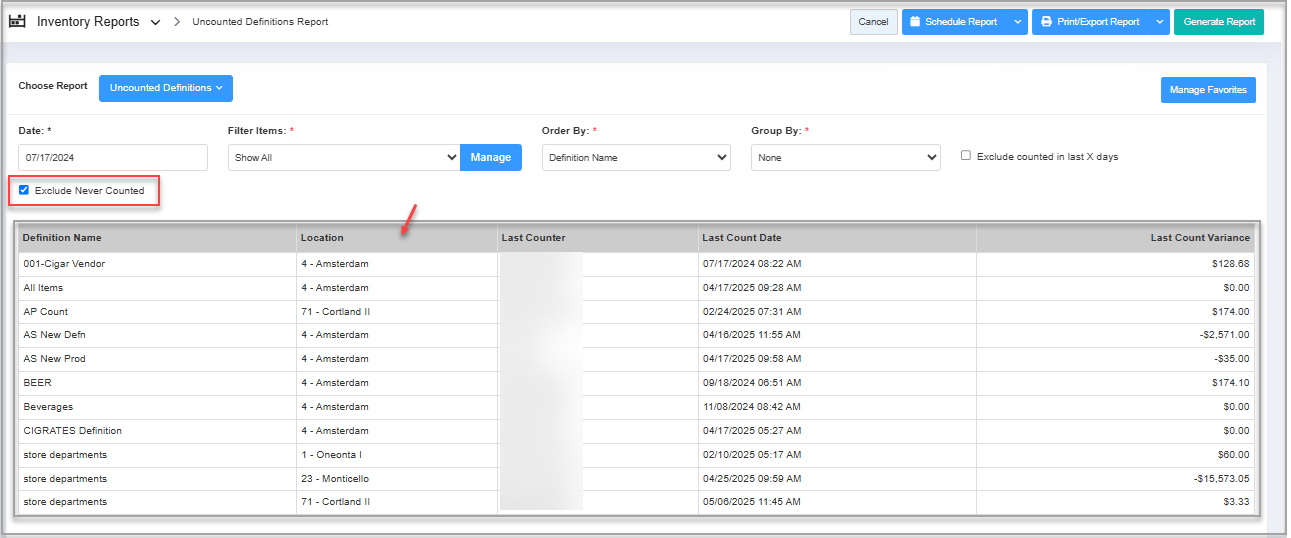Click the Manage filter button
The image size is (1291, 538).
491,158
